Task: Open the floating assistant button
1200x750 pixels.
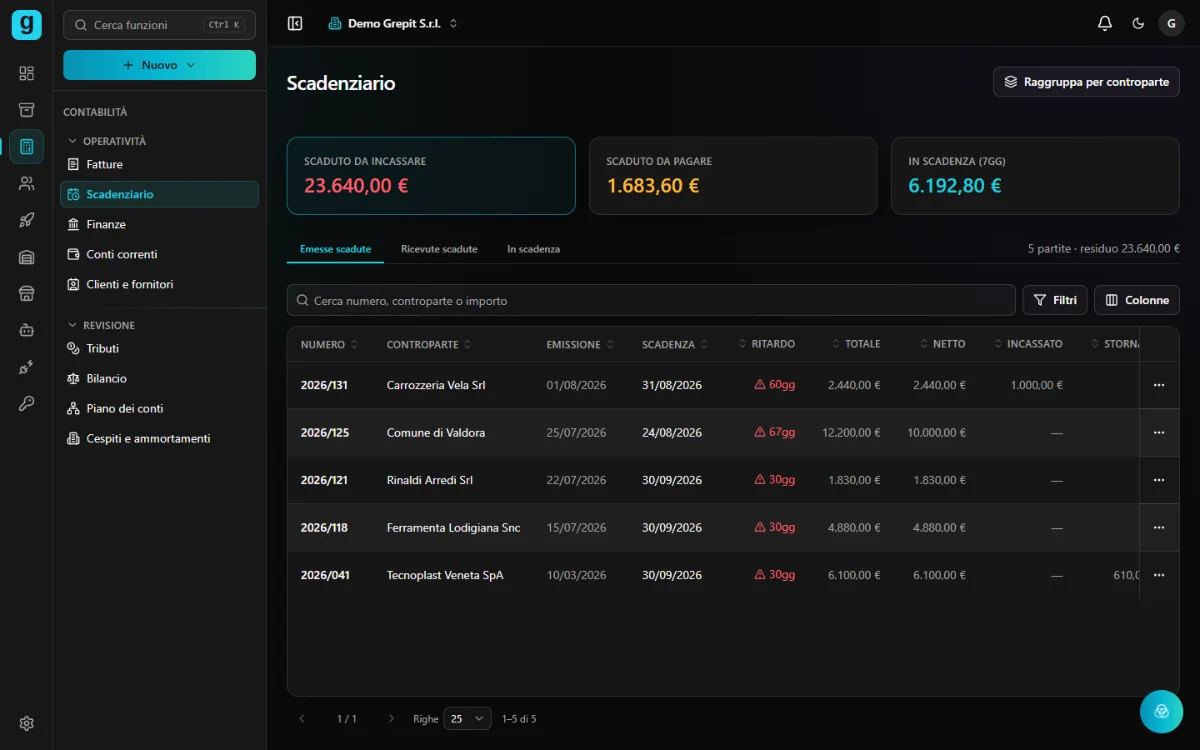Action: click(x=1162, y=712)
